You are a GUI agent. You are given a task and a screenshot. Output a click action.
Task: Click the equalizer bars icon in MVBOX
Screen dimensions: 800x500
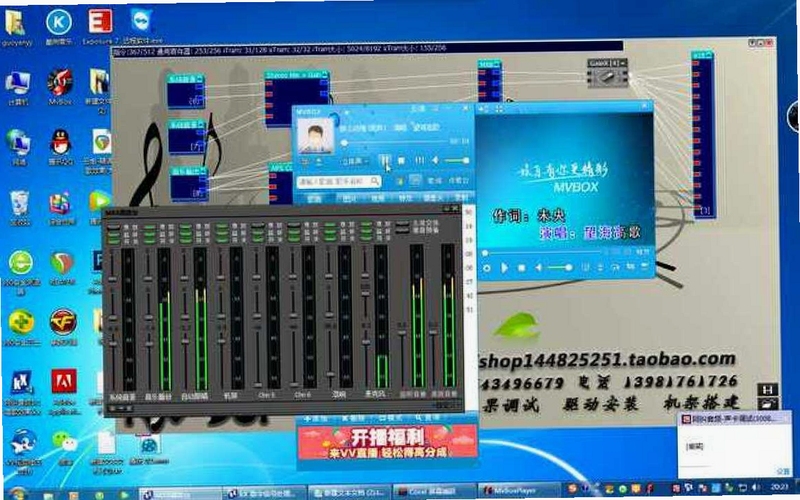point(419,161)
